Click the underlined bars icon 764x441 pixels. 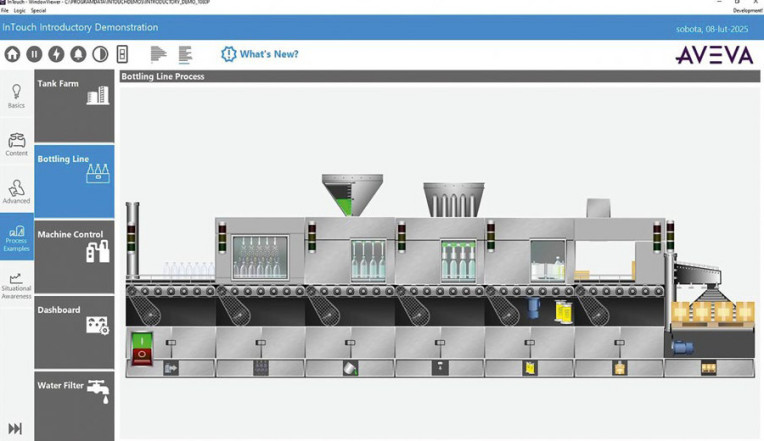point(185,54)
